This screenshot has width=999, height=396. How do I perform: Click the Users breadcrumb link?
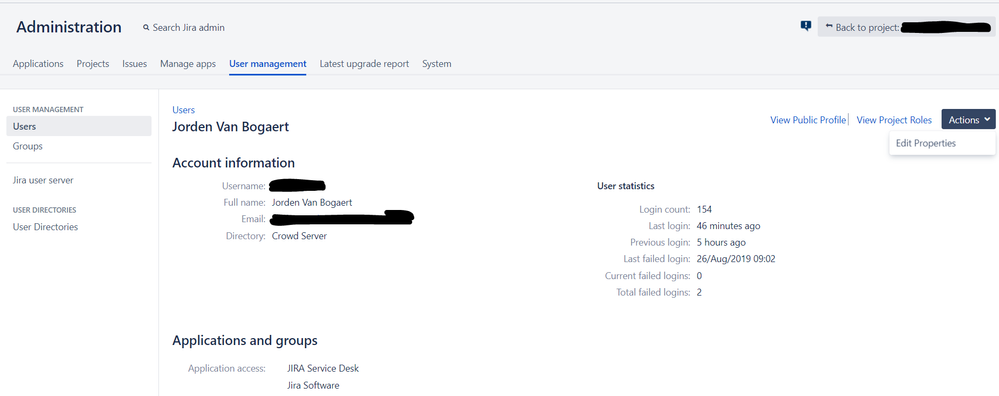point(183,110)
